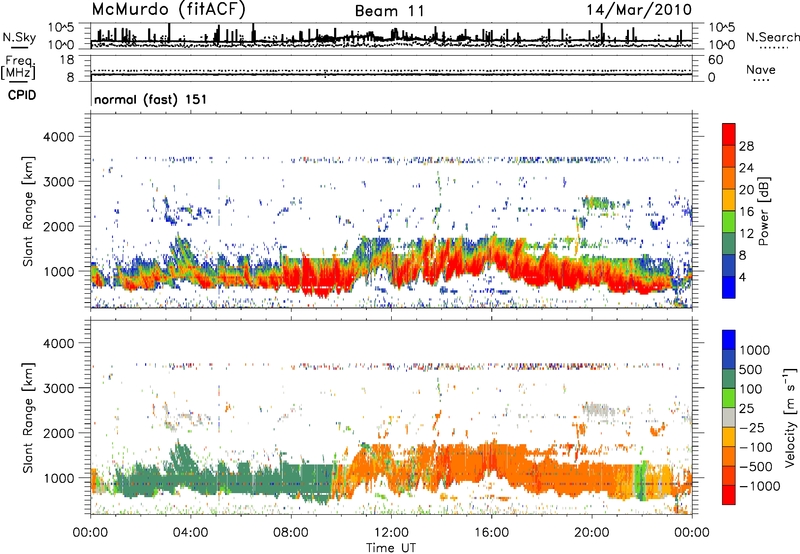Click the "Nave" legend label
This screenshot has width=800, height=554.
761,69
